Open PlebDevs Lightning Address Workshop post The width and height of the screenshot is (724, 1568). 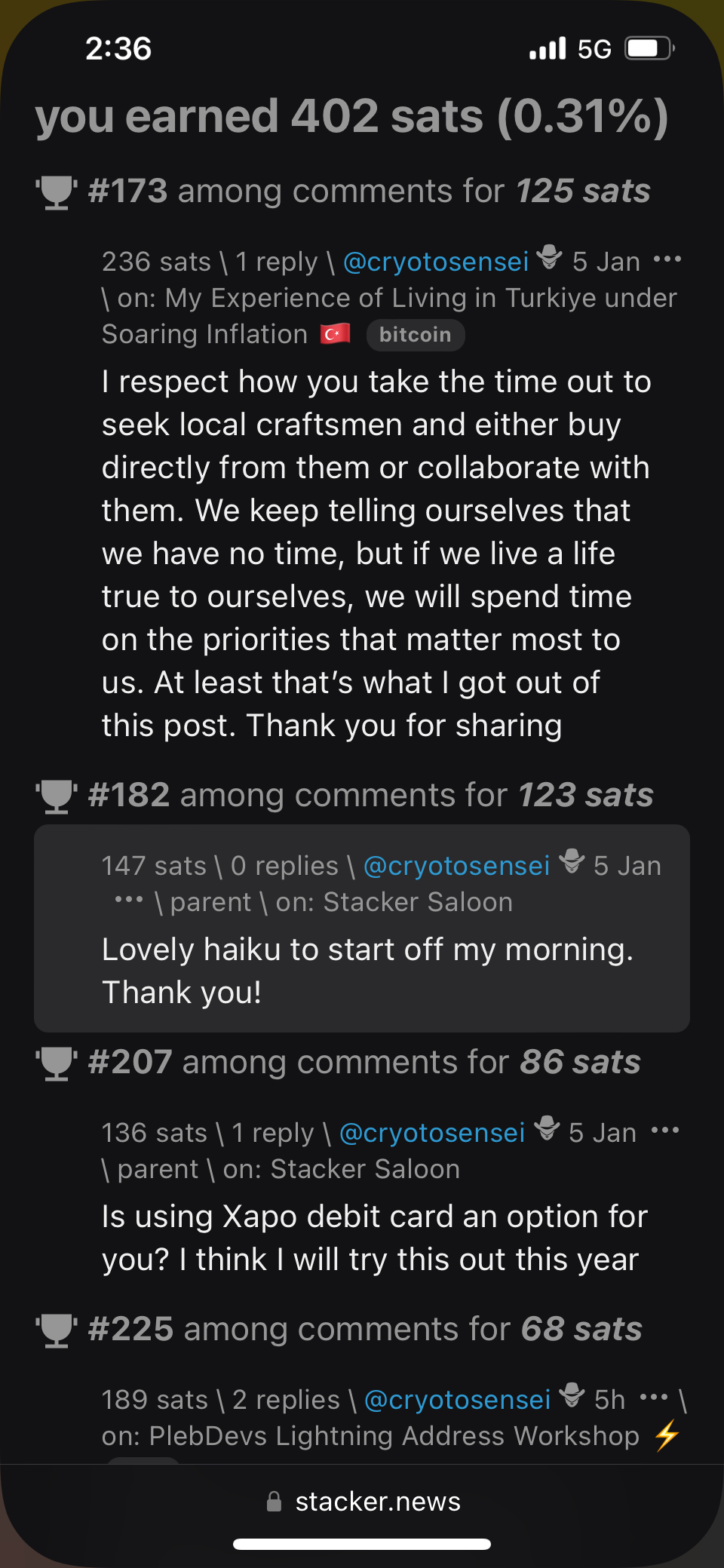click(394, 1436)
